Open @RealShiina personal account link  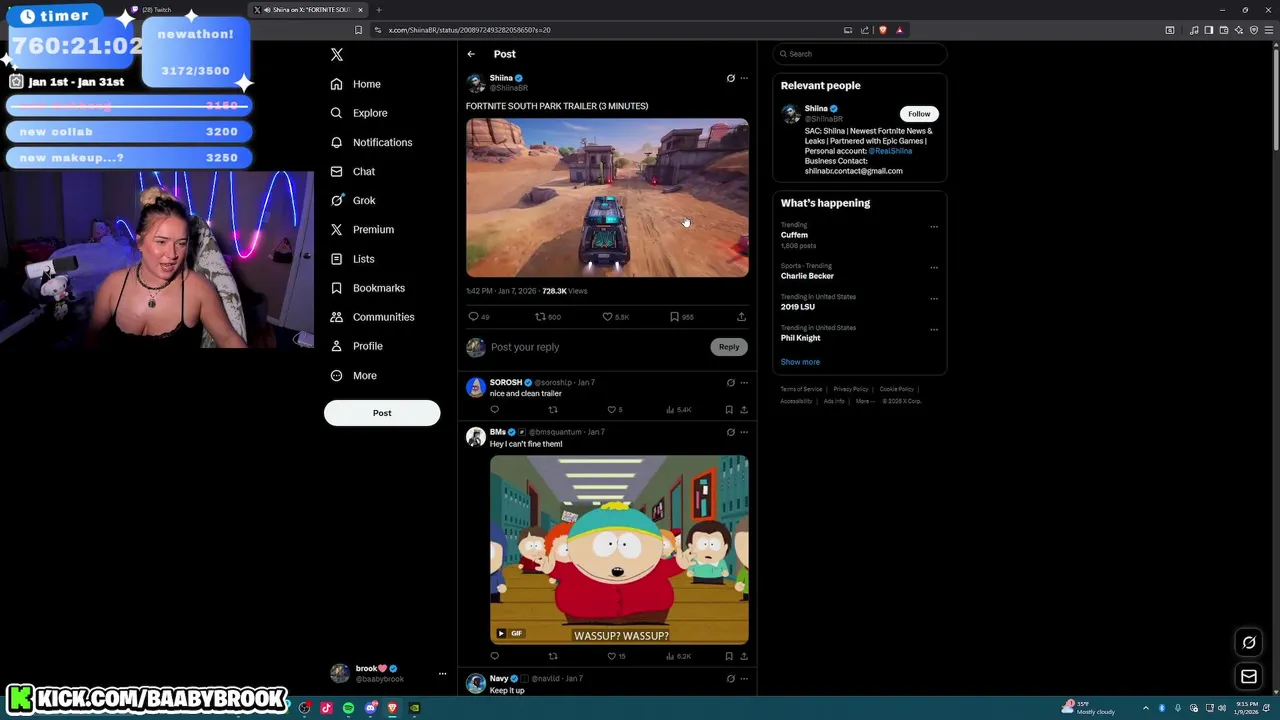point(890,151)
